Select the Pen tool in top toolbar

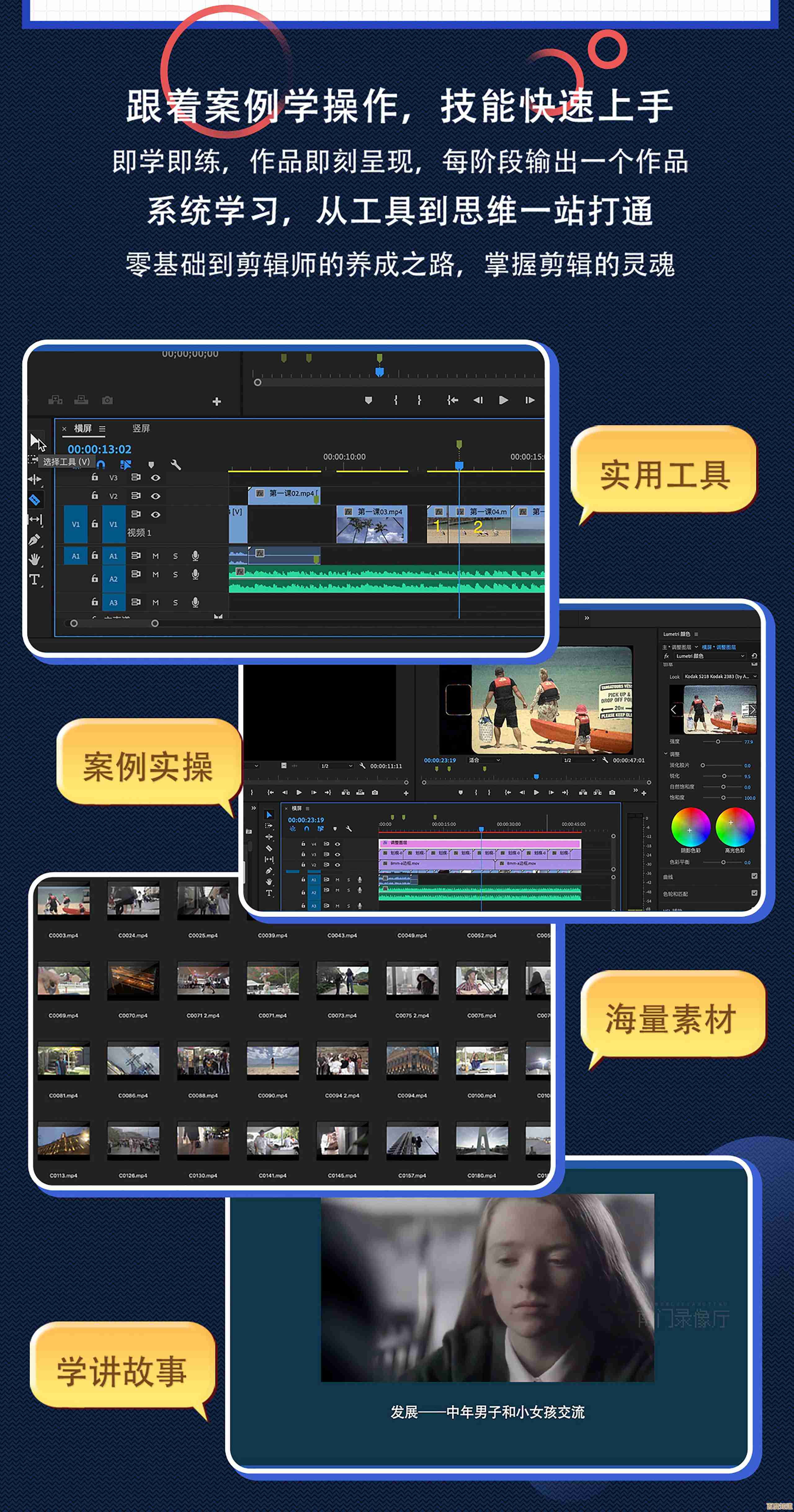pos(35,539)
